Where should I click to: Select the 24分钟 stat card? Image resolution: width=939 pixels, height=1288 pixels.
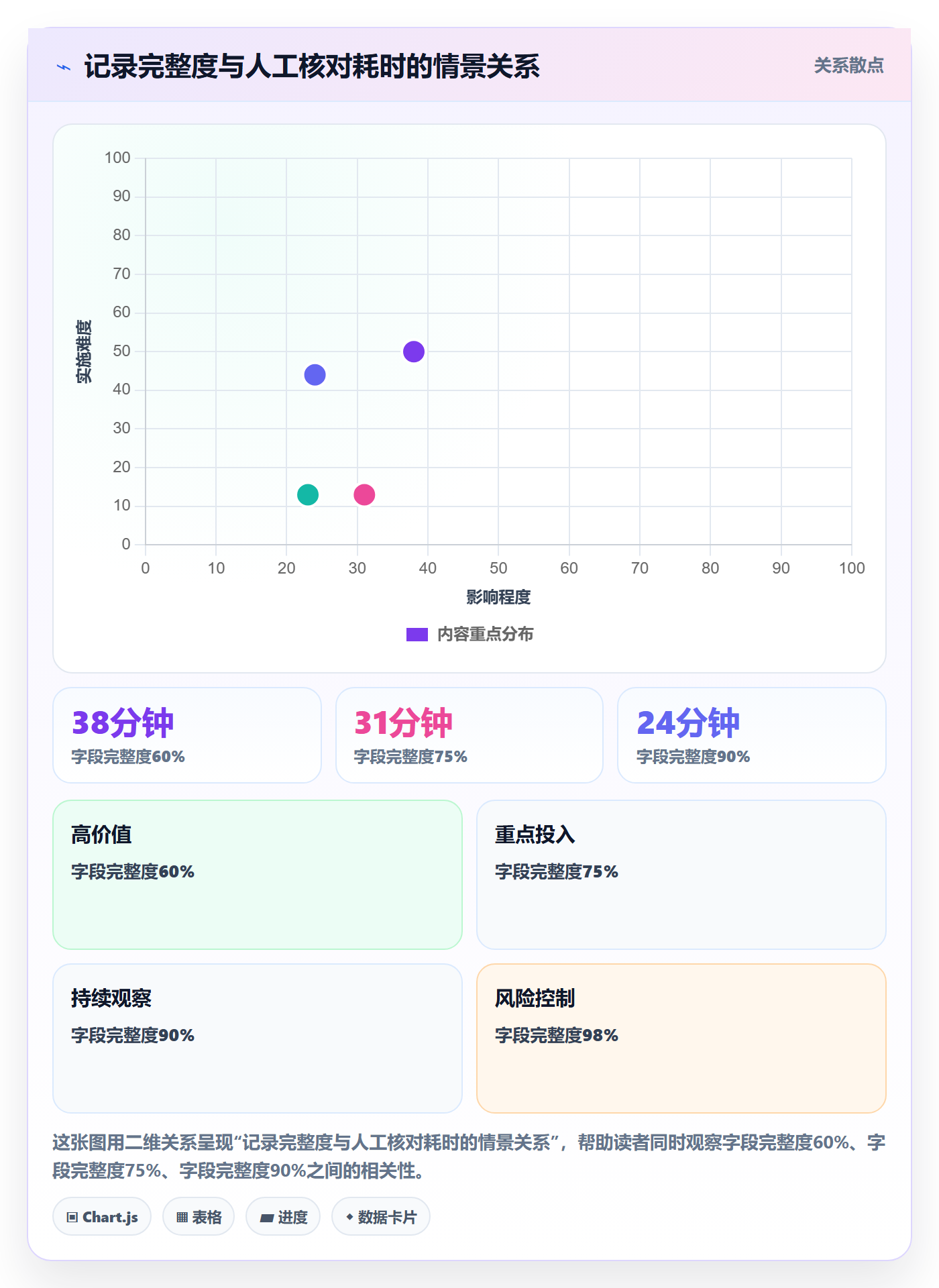752,735
